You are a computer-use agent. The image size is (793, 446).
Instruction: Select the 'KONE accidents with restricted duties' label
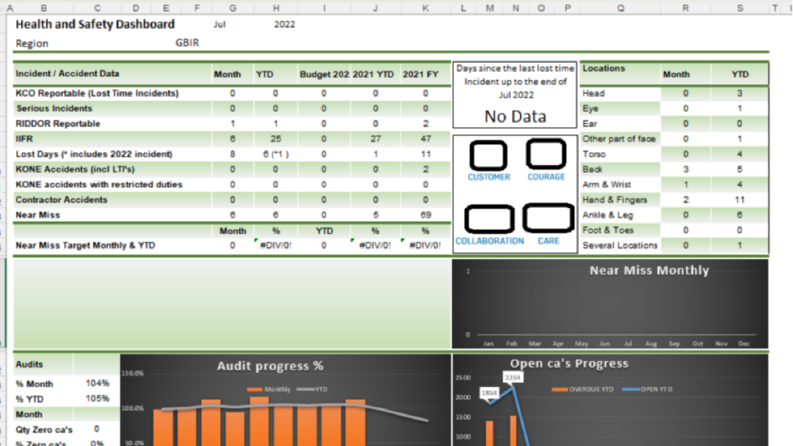click(x=99, y=185)
